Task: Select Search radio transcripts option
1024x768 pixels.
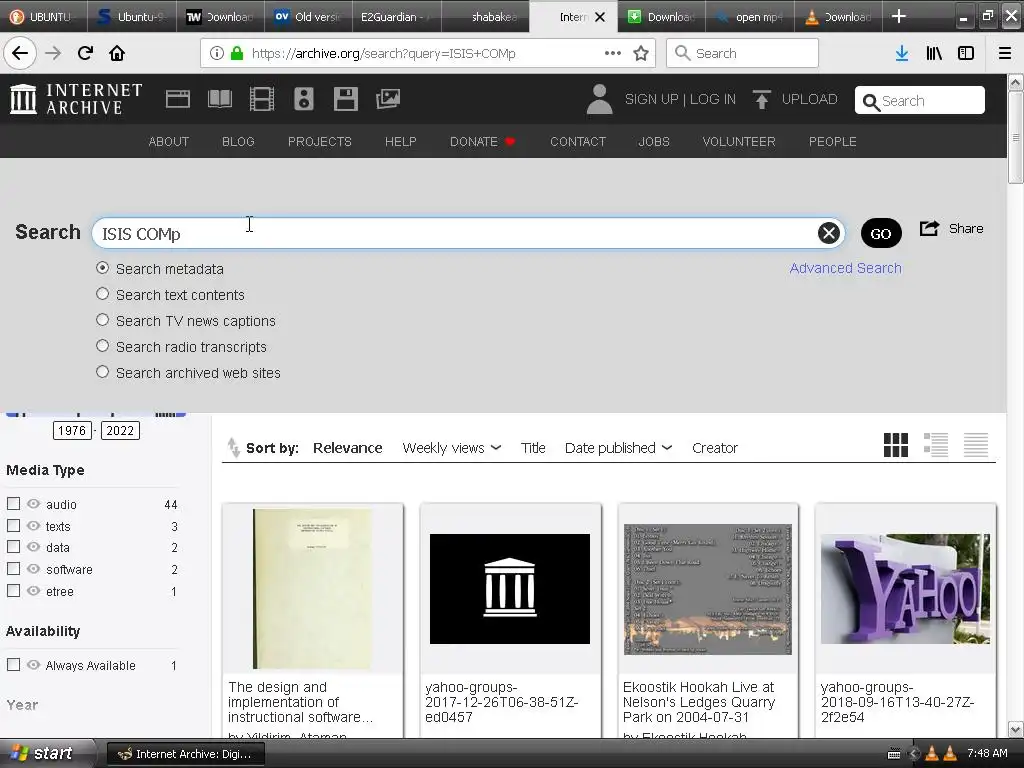Action: 103,345
